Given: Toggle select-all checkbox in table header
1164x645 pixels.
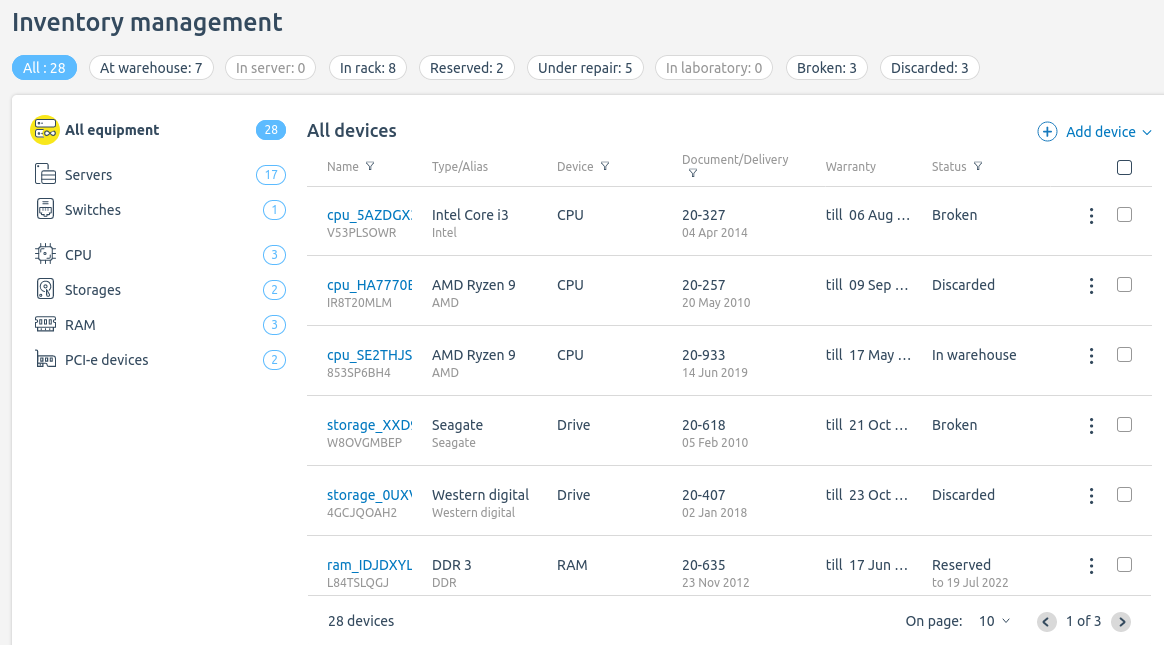Looking at the screenshot, I should (x=1125, y=167).
